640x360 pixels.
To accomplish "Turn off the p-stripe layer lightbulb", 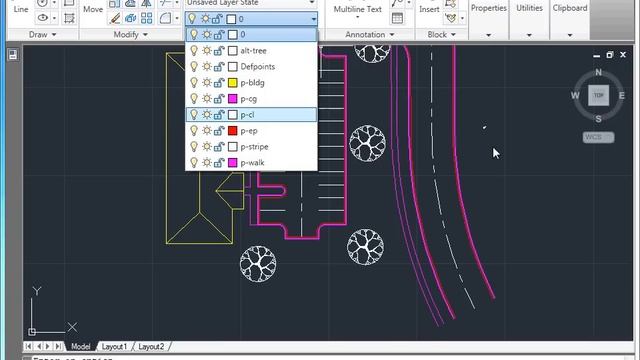I will tap(194, 147).
